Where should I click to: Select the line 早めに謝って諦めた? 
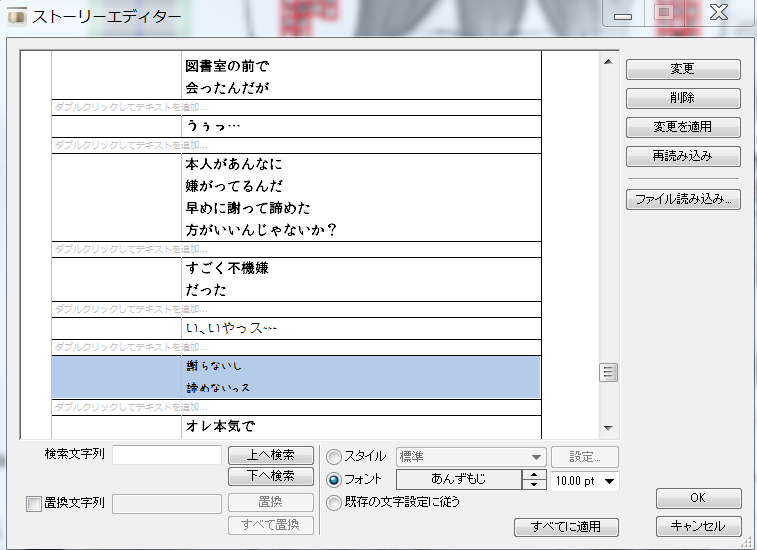click(x=248, y=209)
